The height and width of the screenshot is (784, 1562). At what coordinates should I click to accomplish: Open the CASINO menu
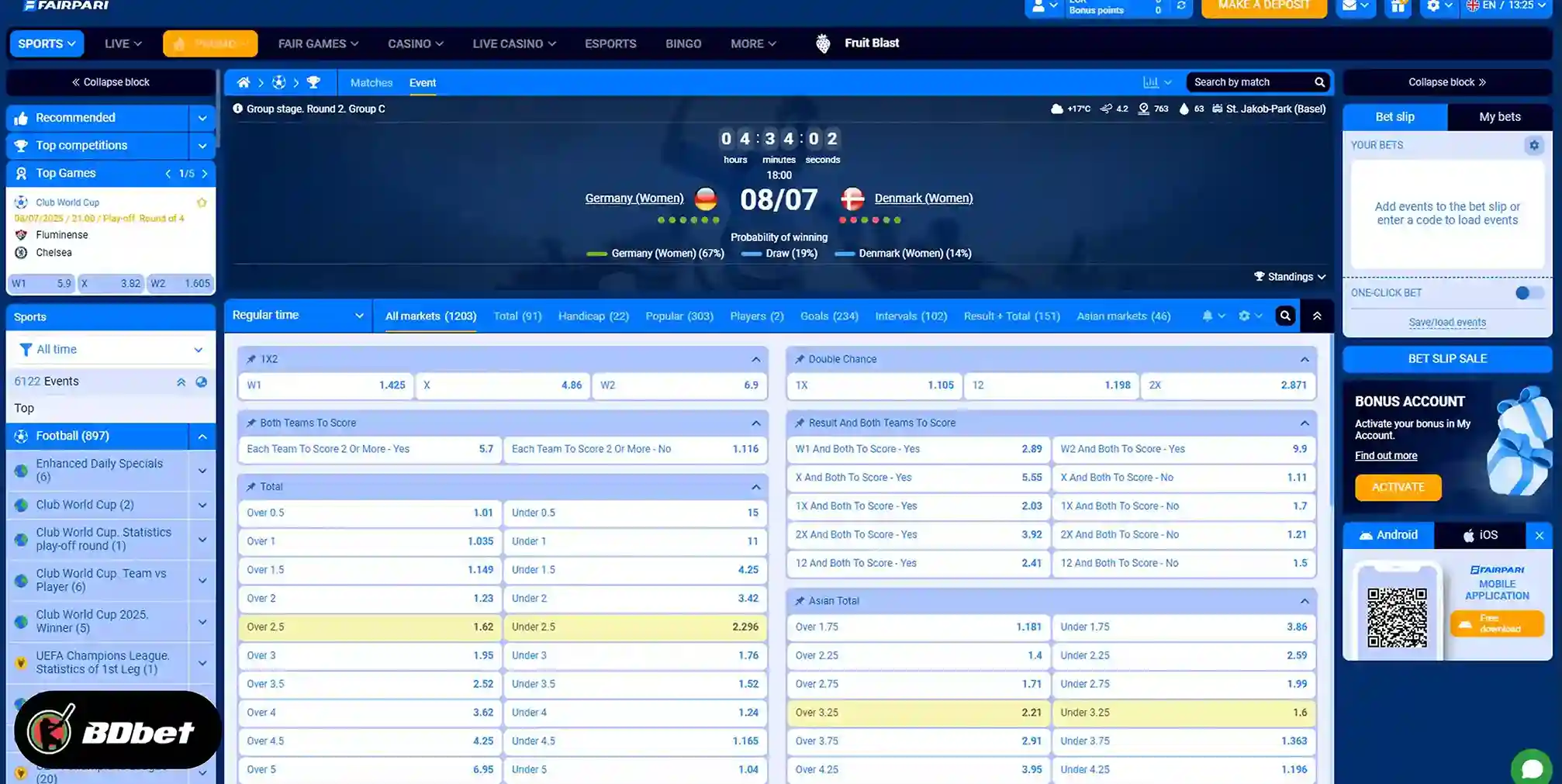(416, 43)
